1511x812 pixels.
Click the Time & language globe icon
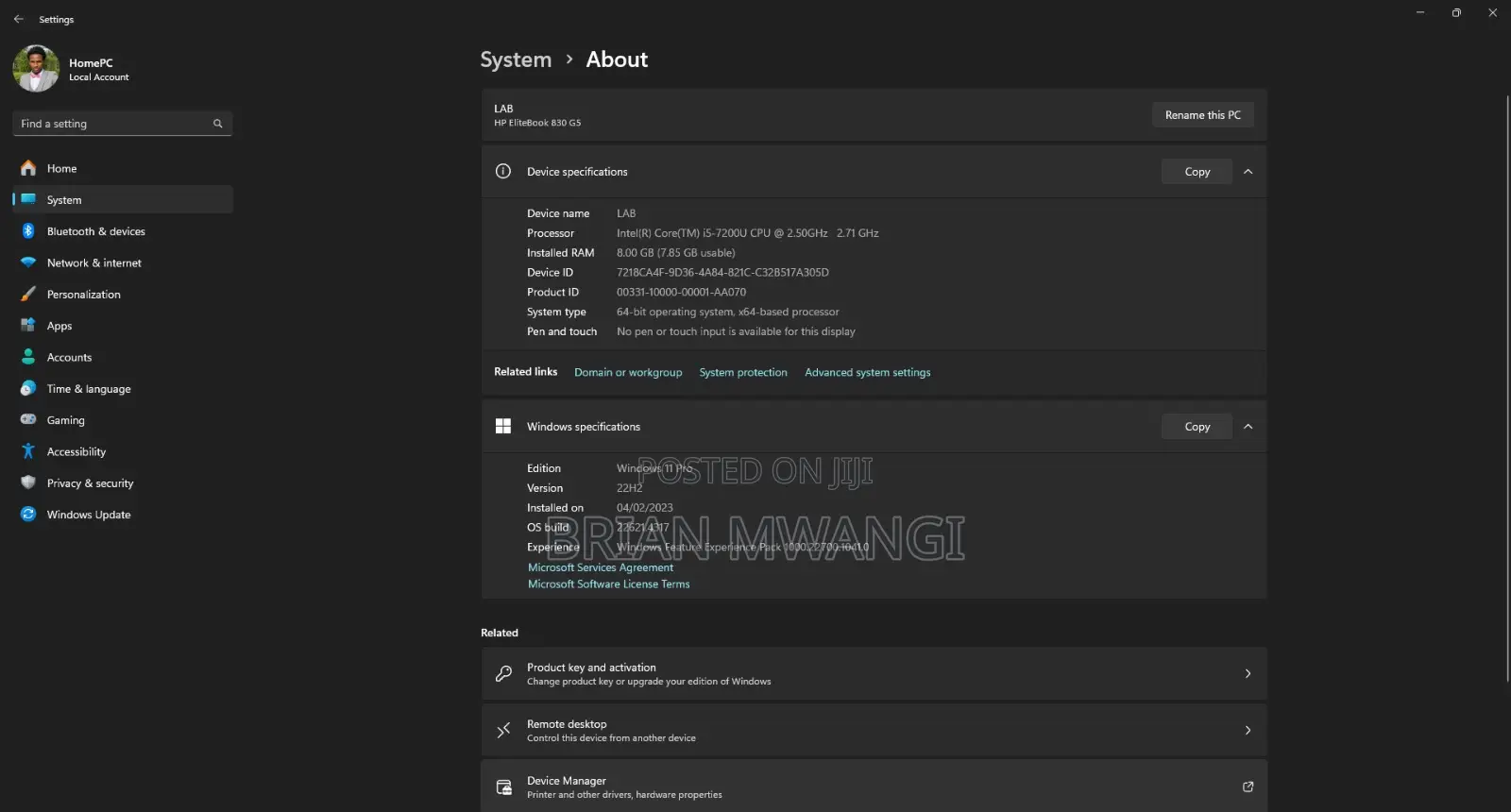pyautogui.click(x=28, y=389)
